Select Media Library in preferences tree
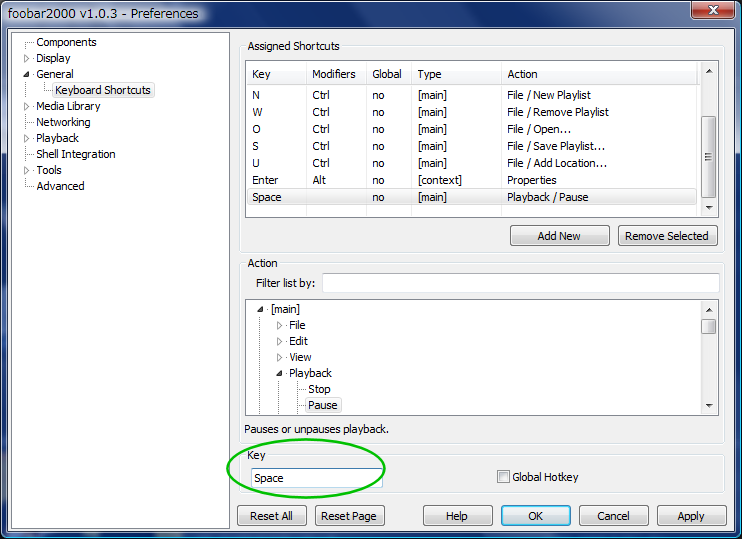This screenshot has height=539, width=742. click(68, 106)
